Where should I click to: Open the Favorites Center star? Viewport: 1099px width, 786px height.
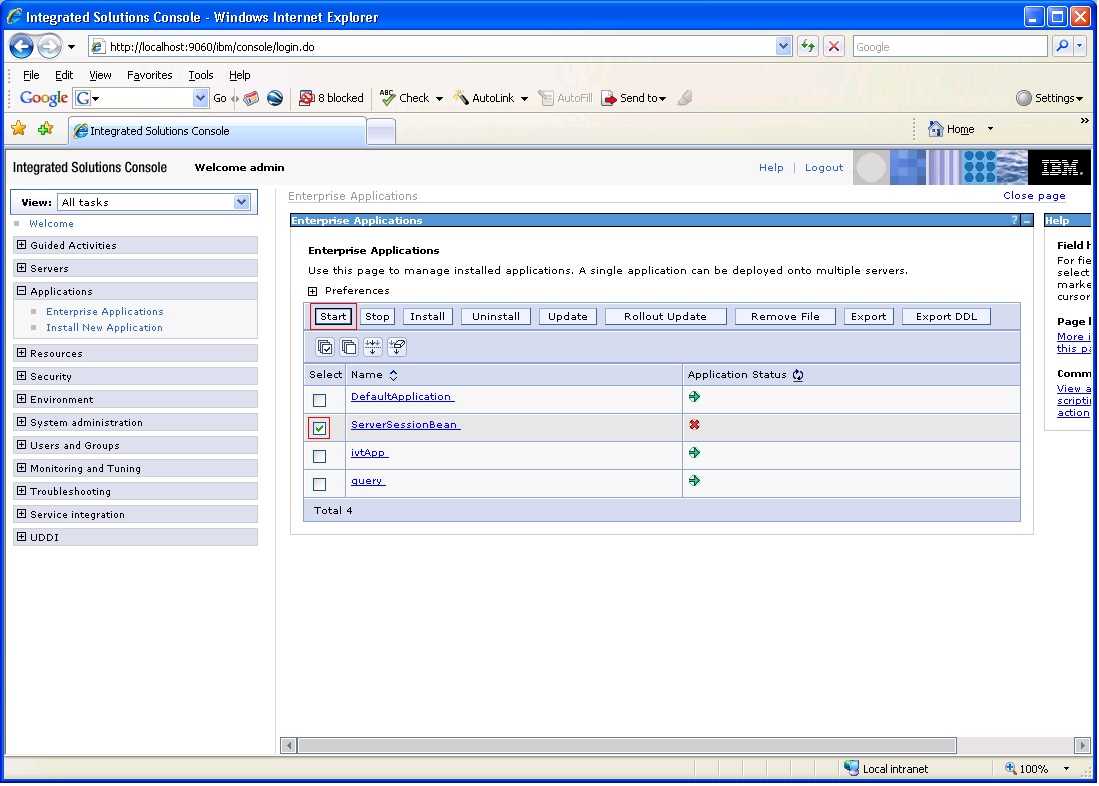pos(19,129)
